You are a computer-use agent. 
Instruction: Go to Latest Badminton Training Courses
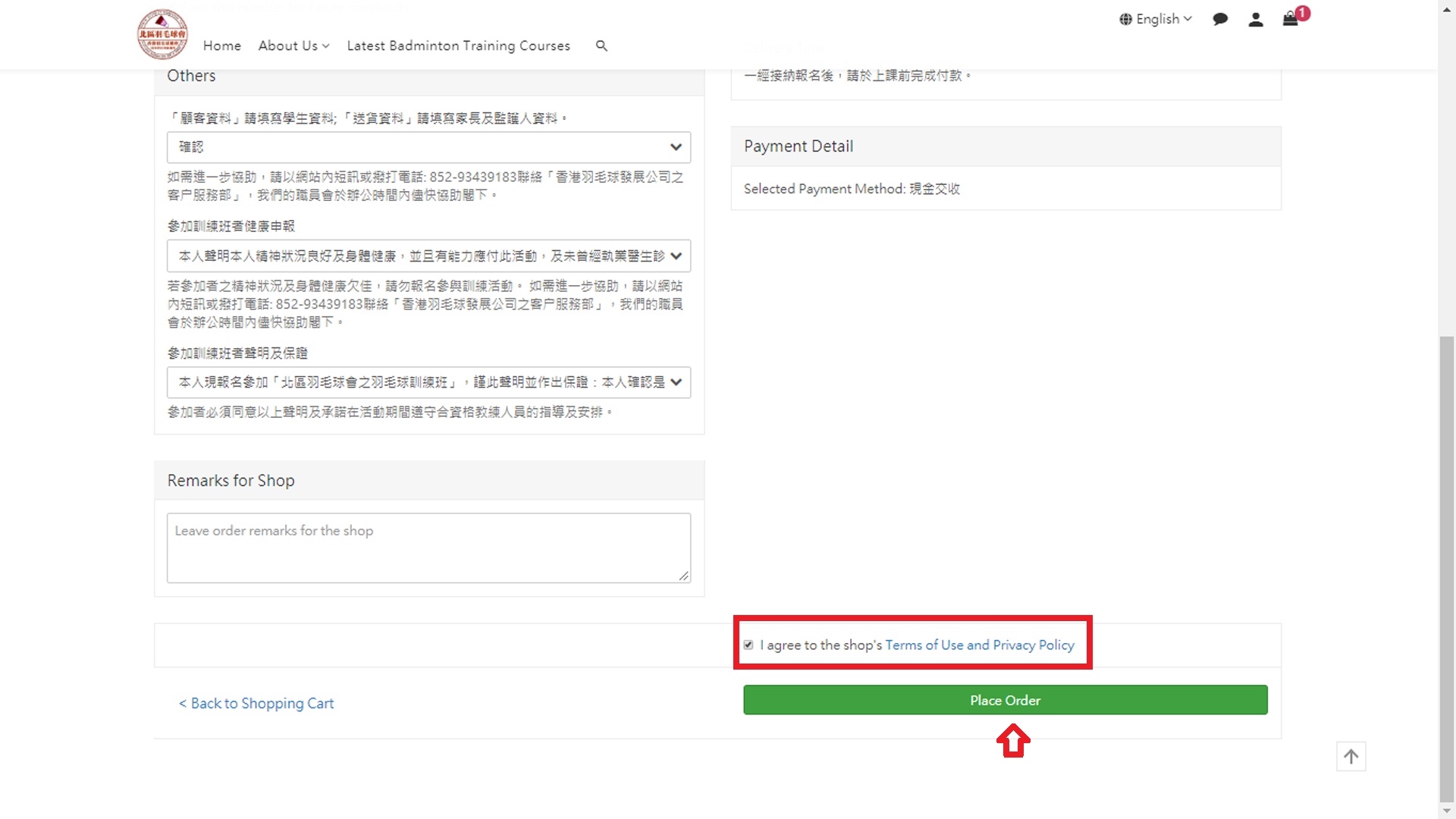point(458,45)
